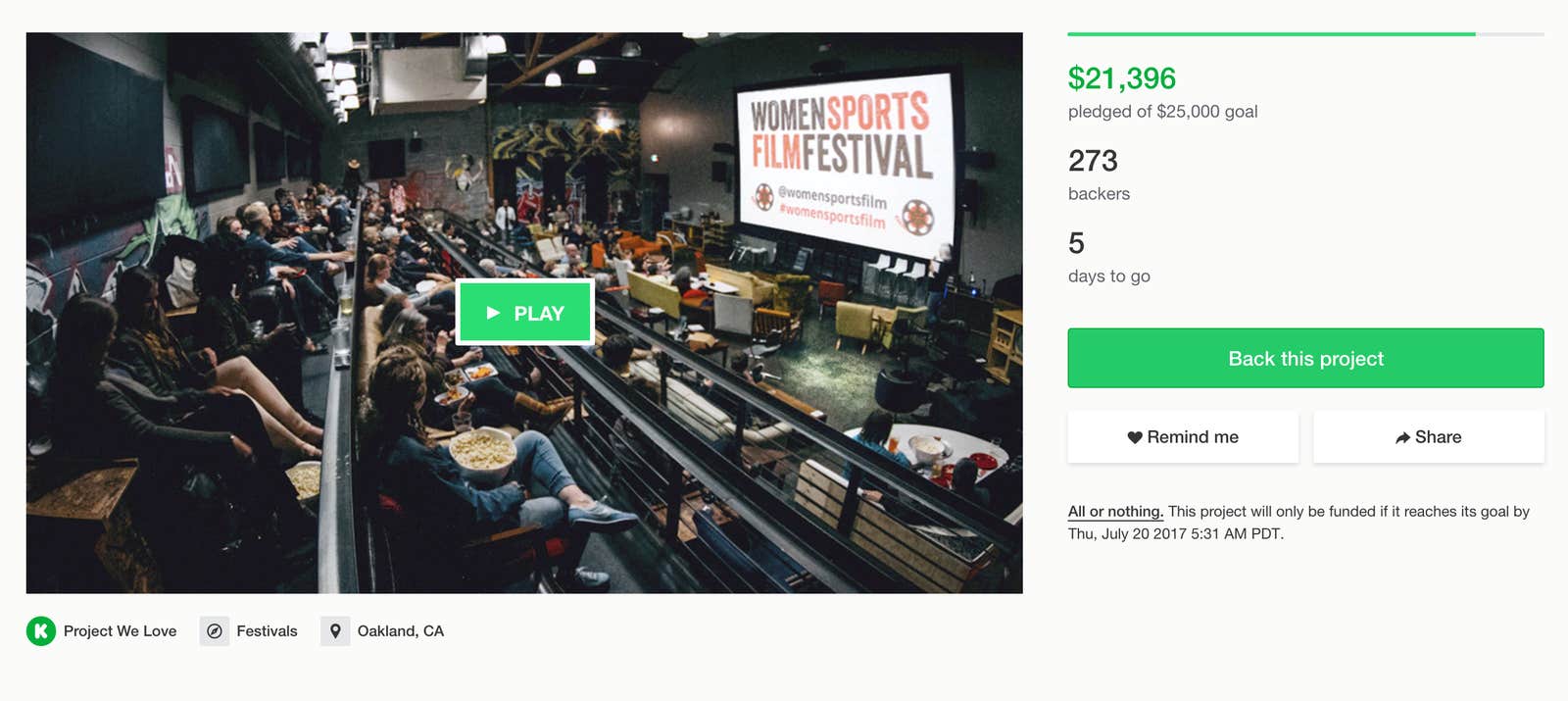1568x701 pixels.
Task: Click the heart icon in Remind me
Action: coord(1135,437)
